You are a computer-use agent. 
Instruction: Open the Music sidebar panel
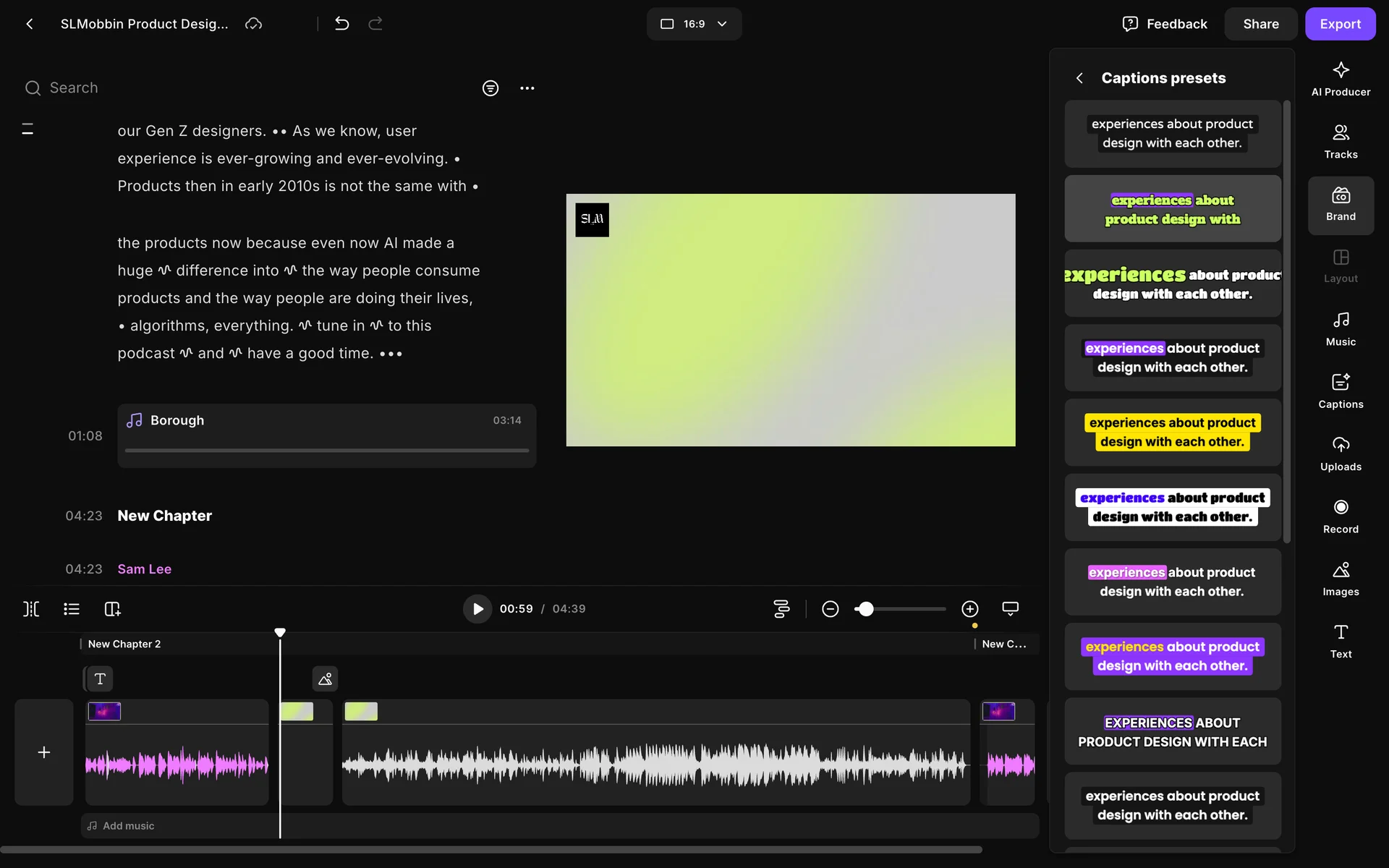(x=1340, y=328)
